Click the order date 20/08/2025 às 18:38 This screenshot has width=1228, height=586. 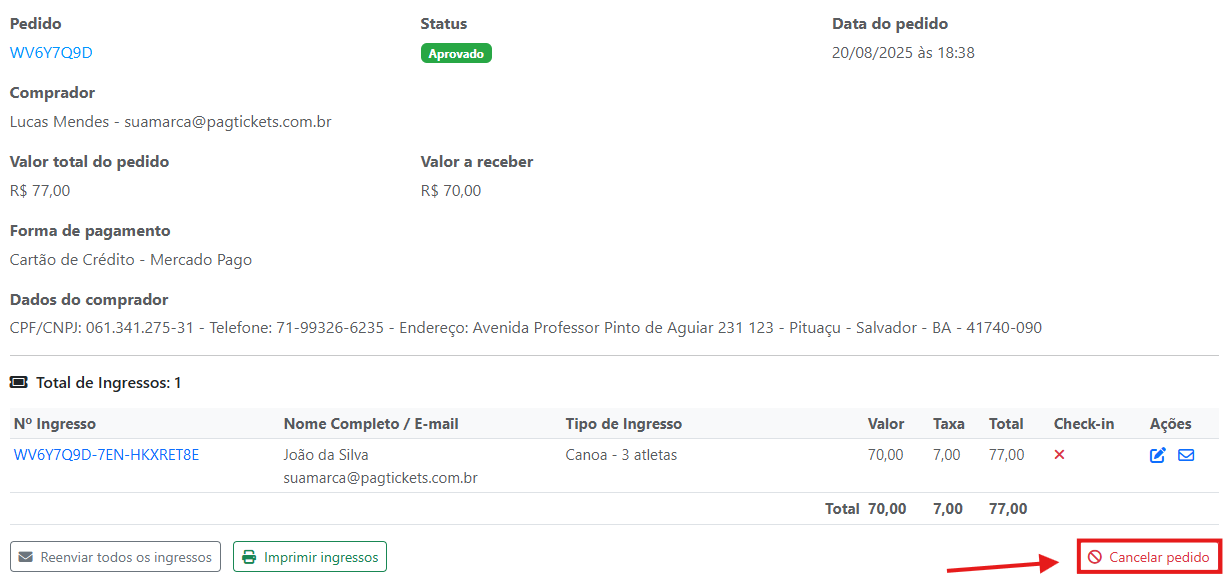coord(903,53)
